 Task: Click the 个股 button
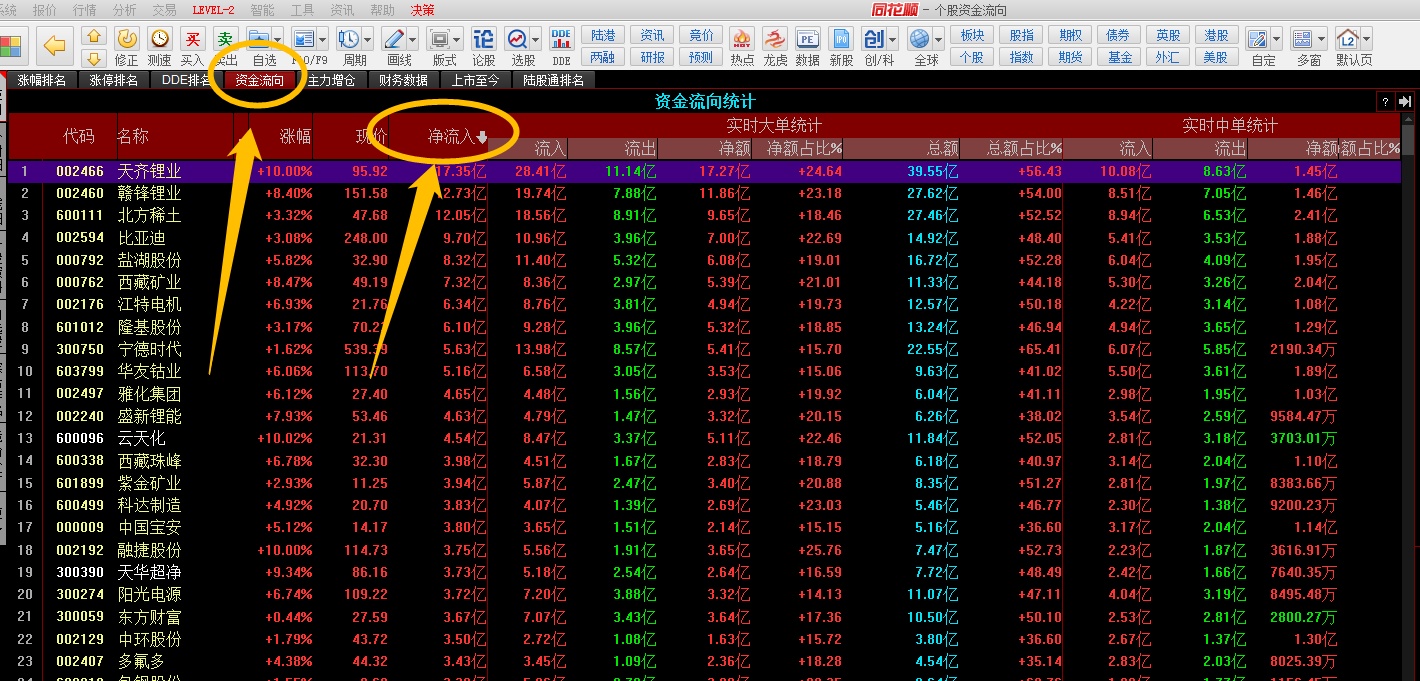[x=971, y=57]
